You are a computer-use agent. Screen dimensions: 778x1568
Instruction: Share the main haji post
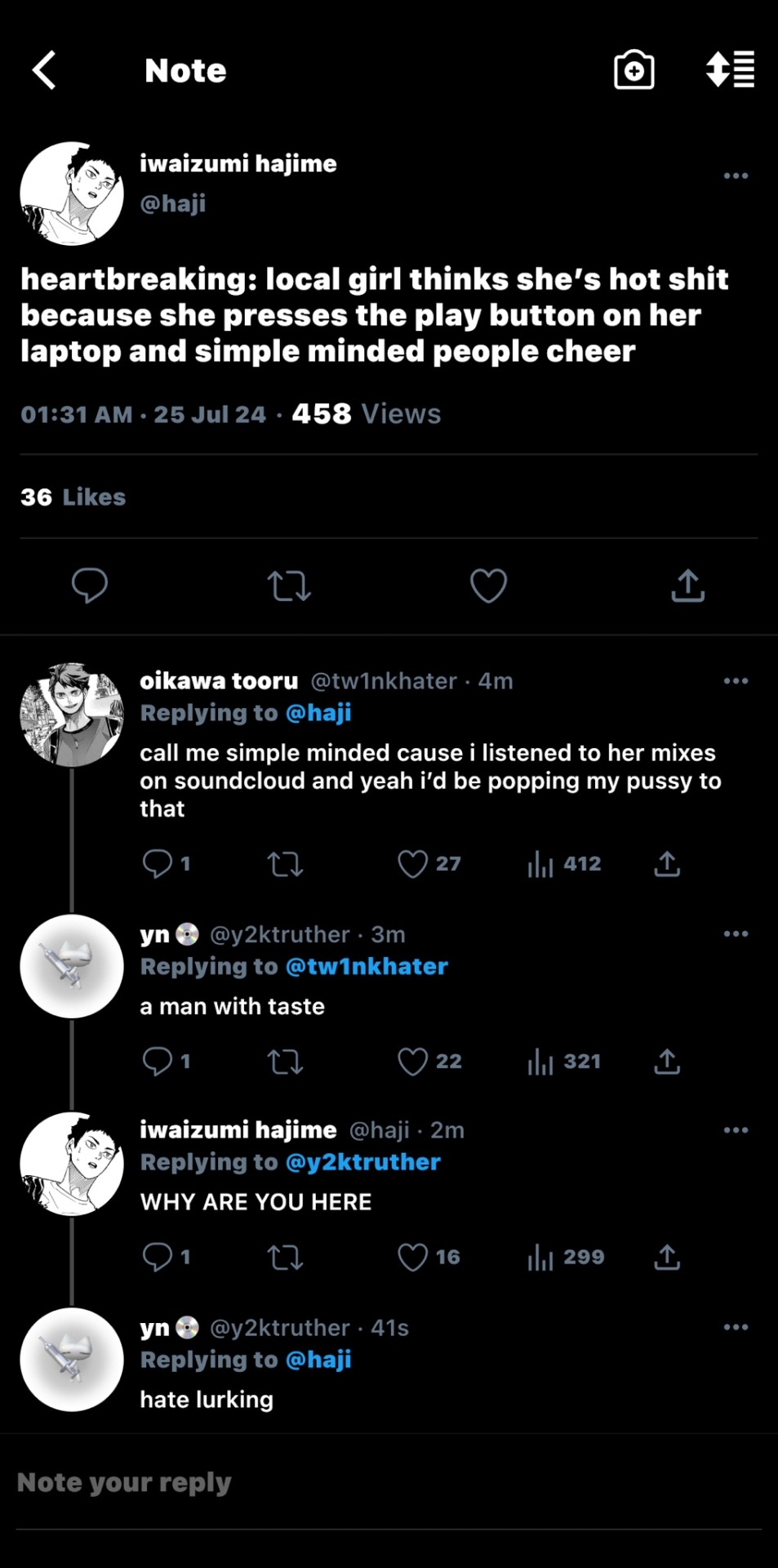687,586
